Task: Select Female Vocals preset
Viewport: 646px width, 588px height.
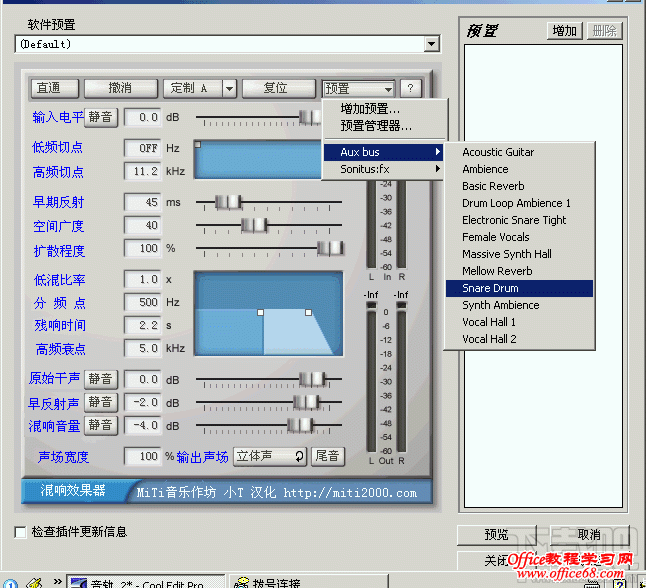Action: click(x=519, y=237)
